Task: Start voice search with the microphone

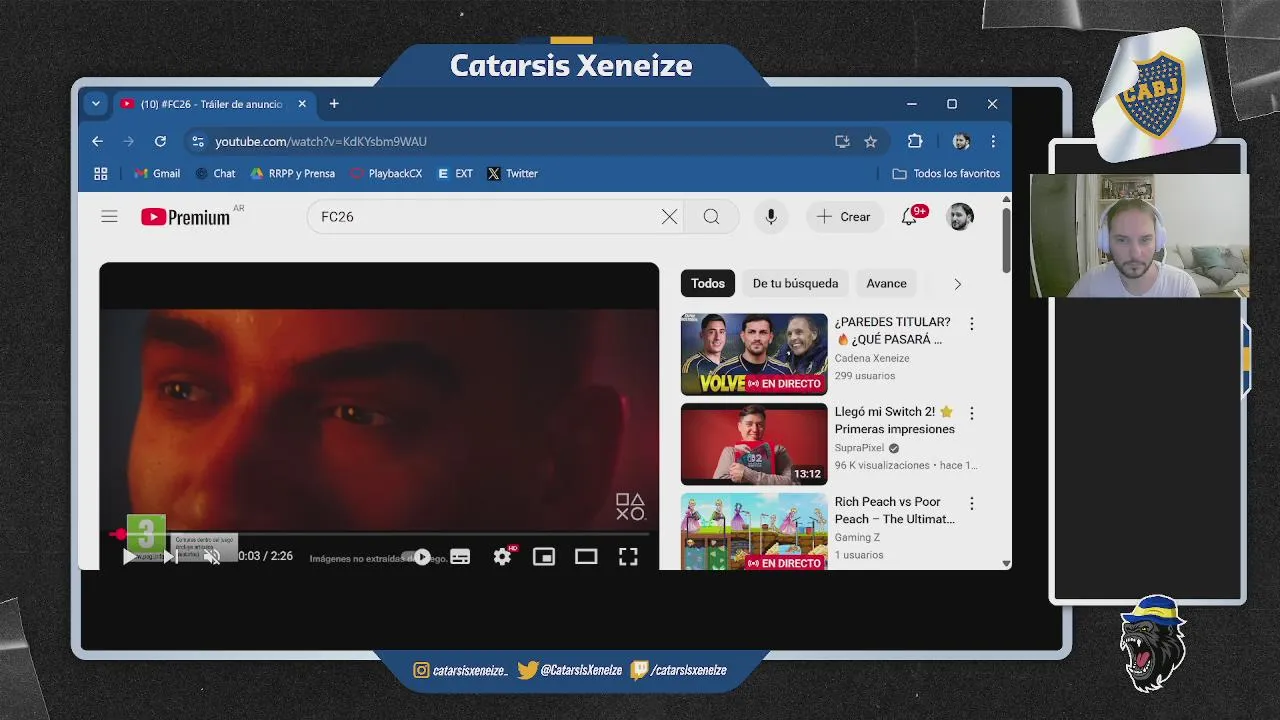Action: tap(771, 217)
